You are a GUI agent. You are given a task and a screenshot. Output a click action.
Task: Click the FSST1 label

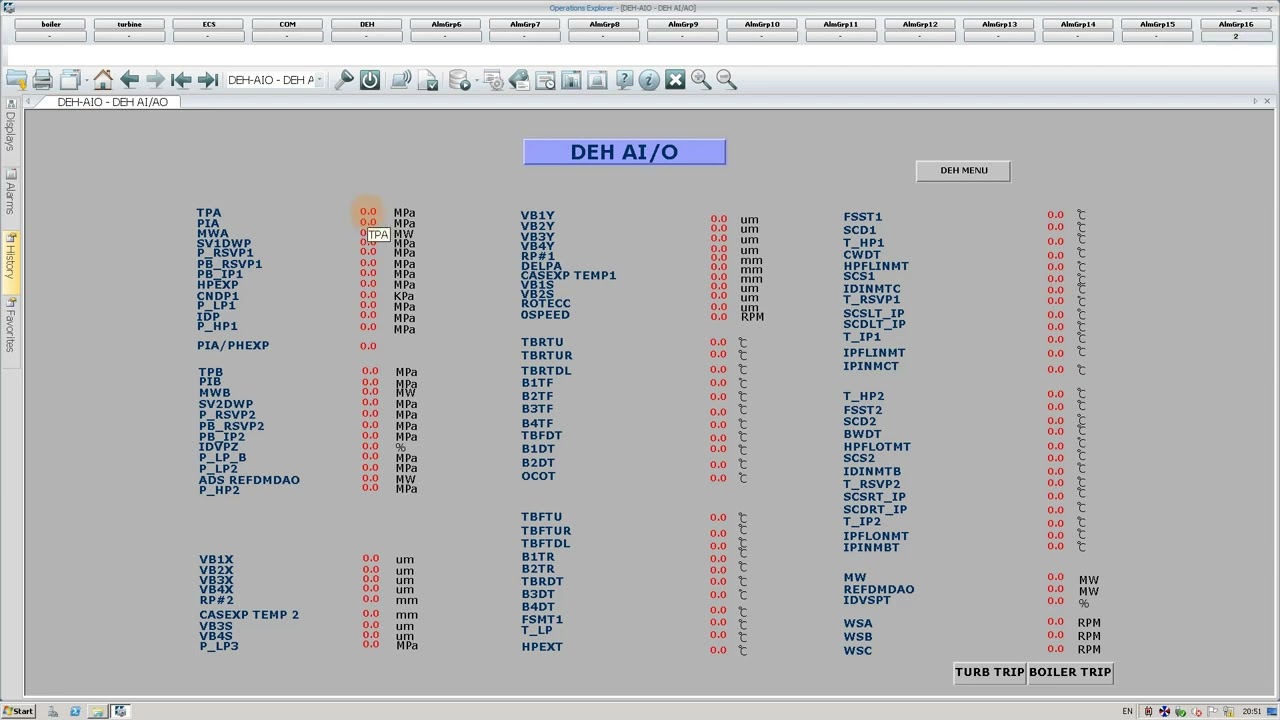[862, 217]
